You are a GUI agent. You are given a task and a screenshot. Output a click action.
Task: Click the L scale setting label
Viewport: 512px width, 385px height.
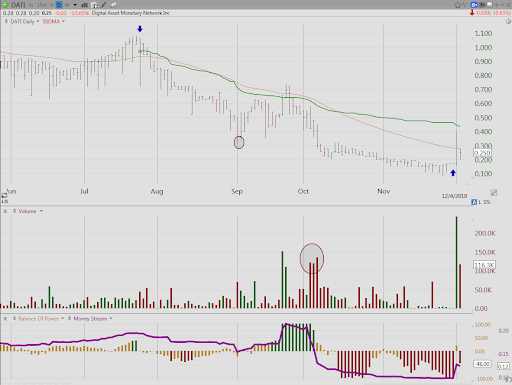pyautogui.click(x=480, y=202)
